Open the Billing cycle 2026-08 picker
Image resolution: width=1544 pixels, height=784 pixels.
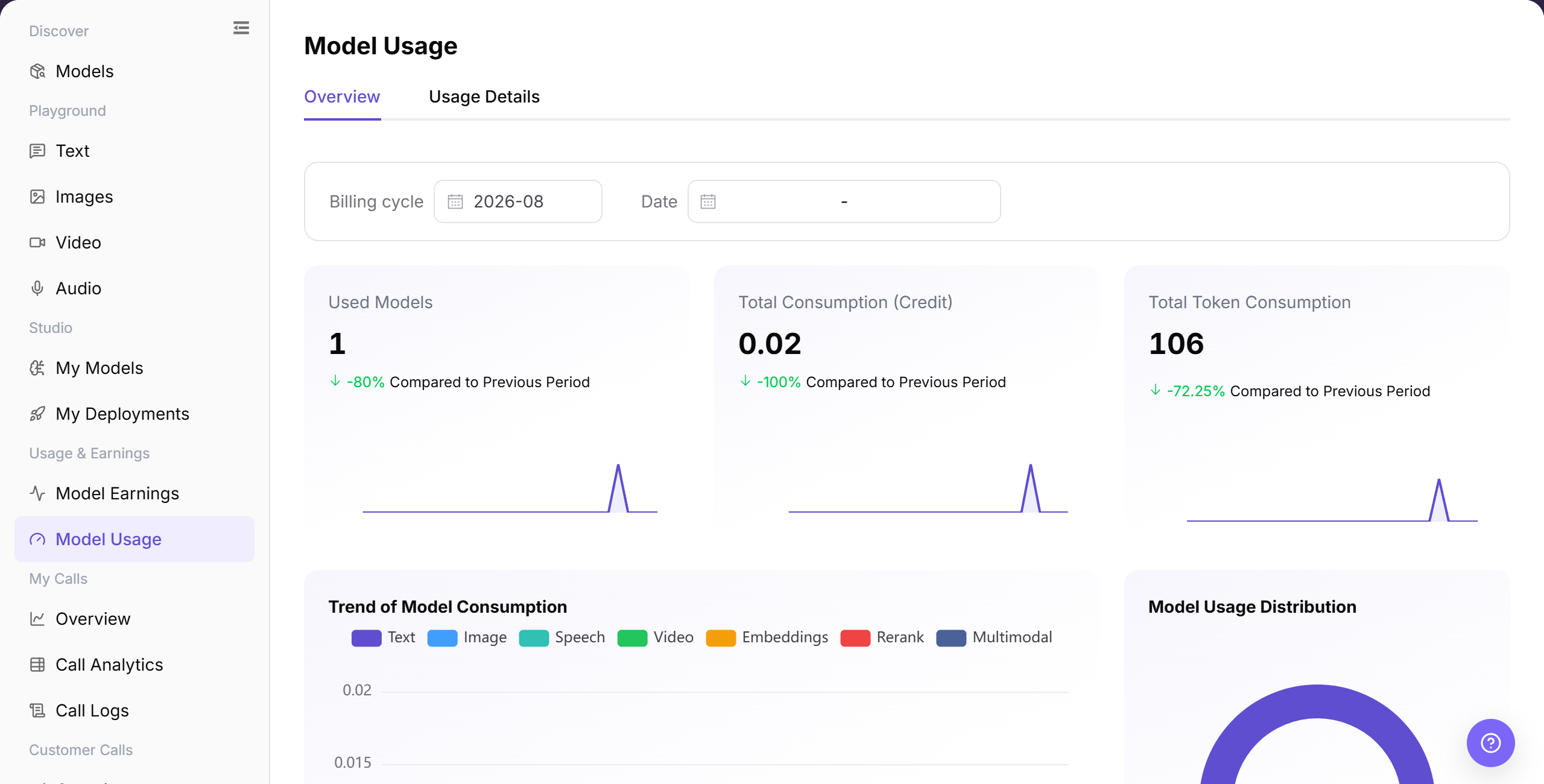tap(518, 201)
